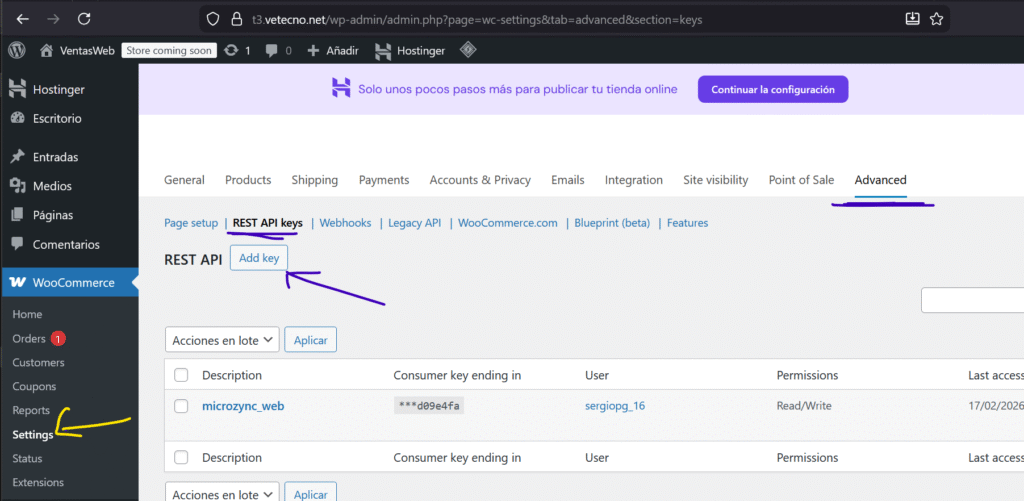Viewport: 1024px width, 501px height.
Task: Open the microzync_web key link
Action: 243,406
